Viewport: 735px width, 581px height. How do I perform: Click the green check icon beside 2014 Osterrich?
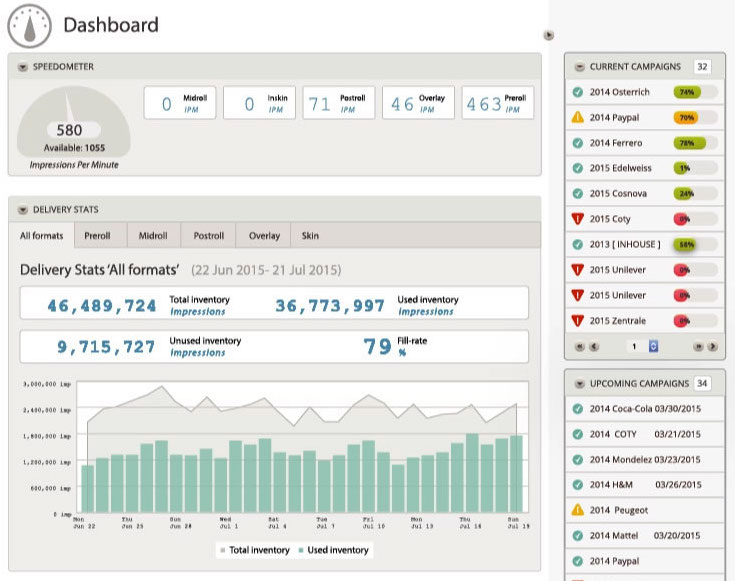coord(577,92)
